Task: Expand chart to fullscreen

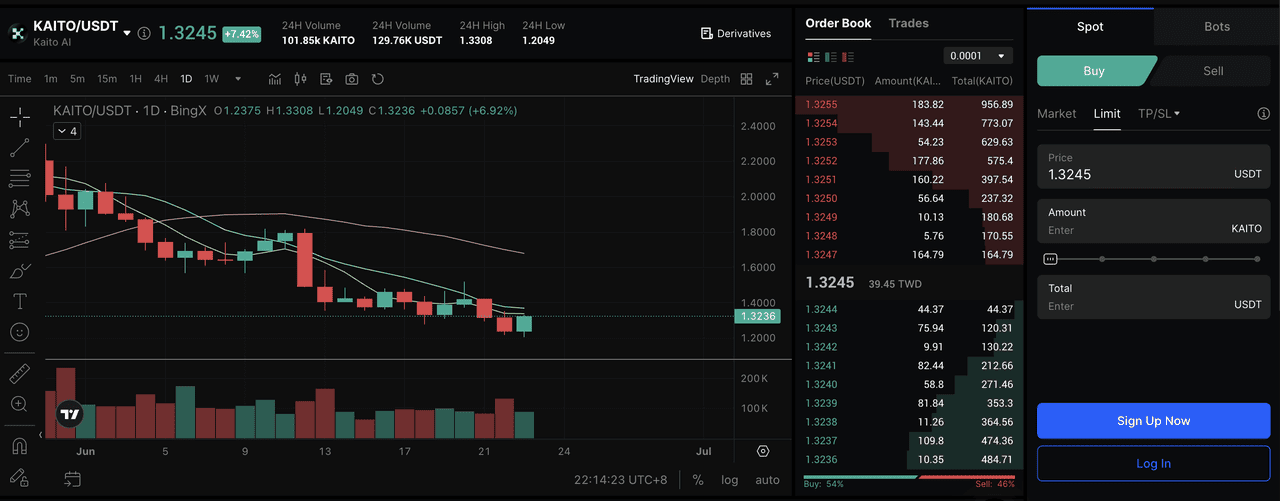Action: 772,79
